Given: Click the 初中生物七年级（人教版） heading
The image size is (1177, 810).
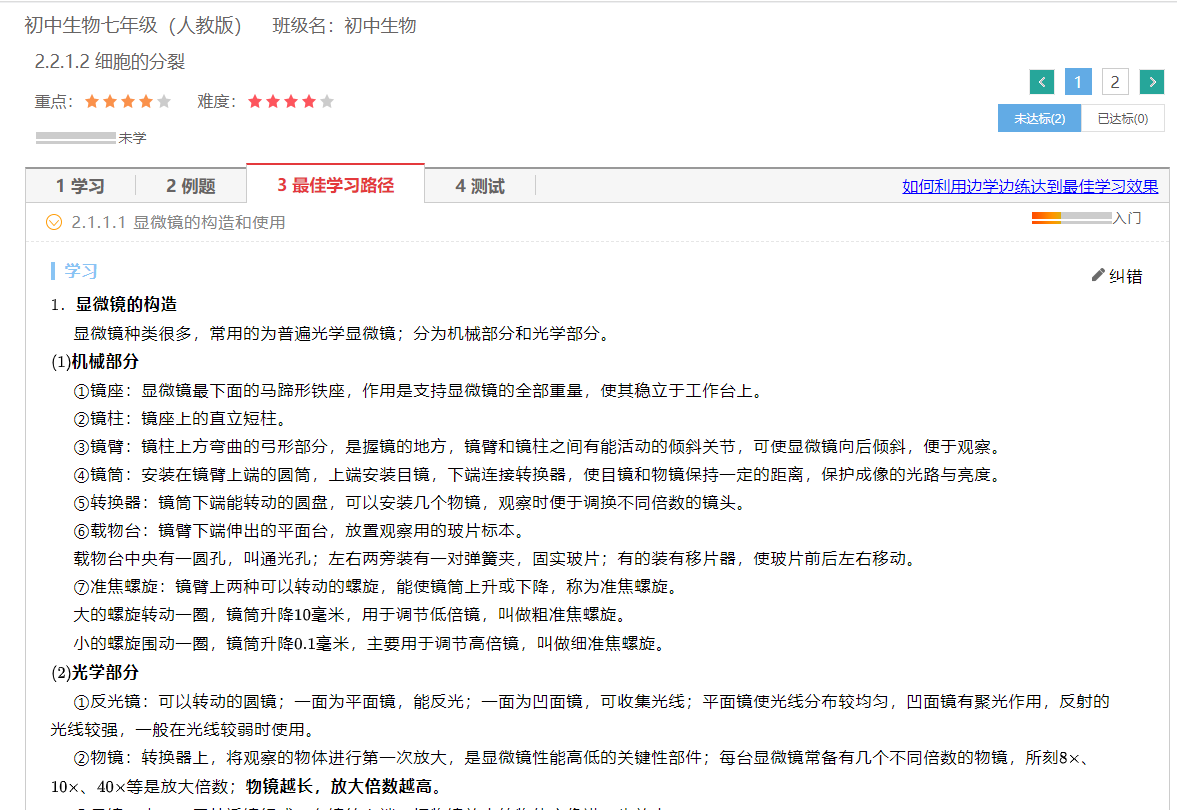Looking at the screenshot, I should click(x=133, y=26).
